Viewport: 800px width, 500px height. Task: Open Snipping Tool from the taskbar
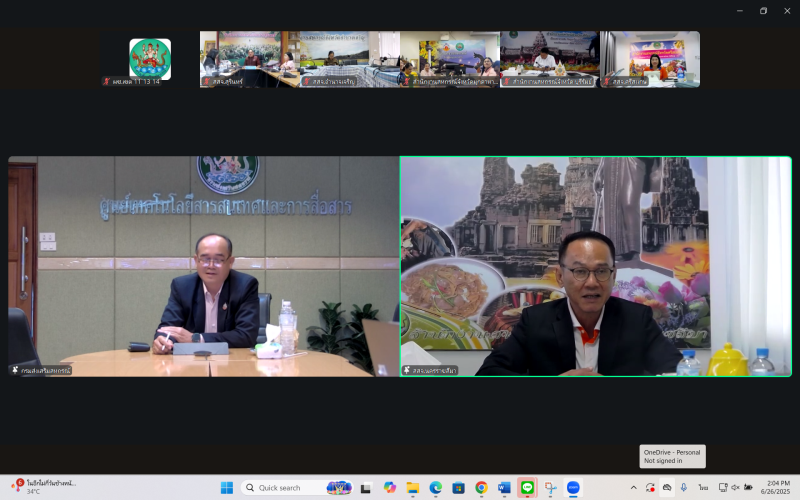point(550,488)
